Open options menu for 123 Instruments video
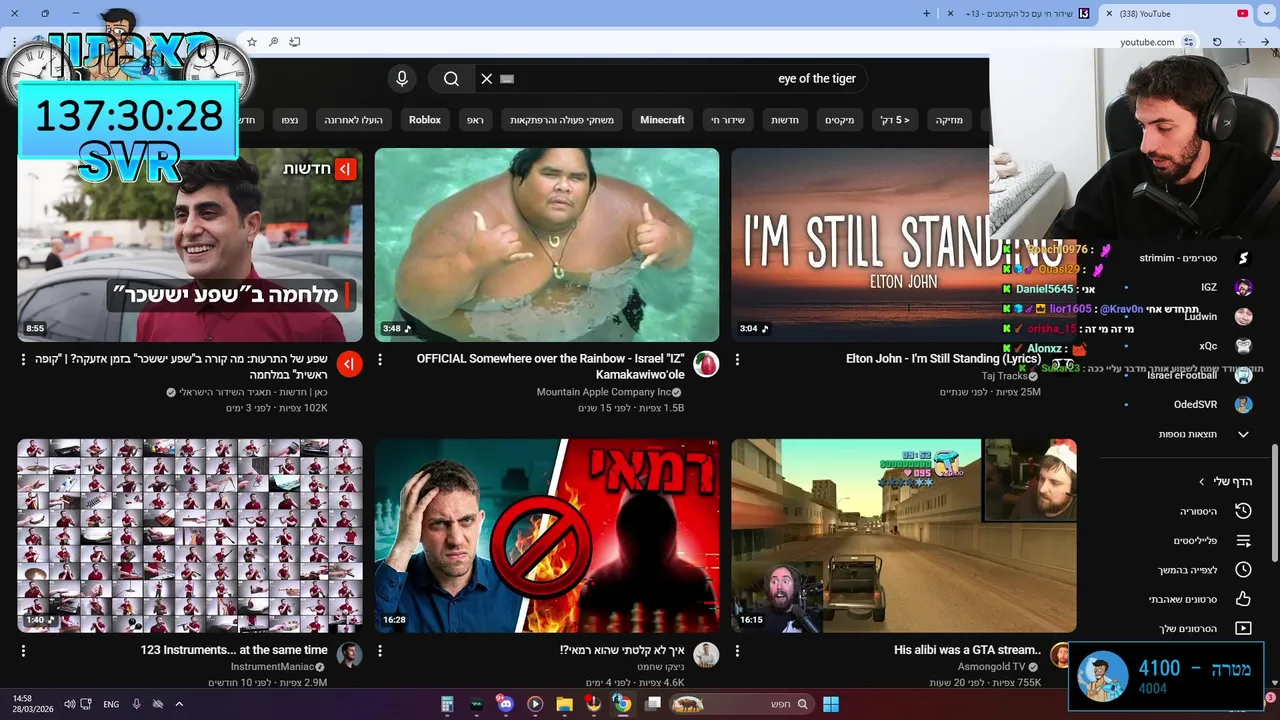 tap(23, 650)
